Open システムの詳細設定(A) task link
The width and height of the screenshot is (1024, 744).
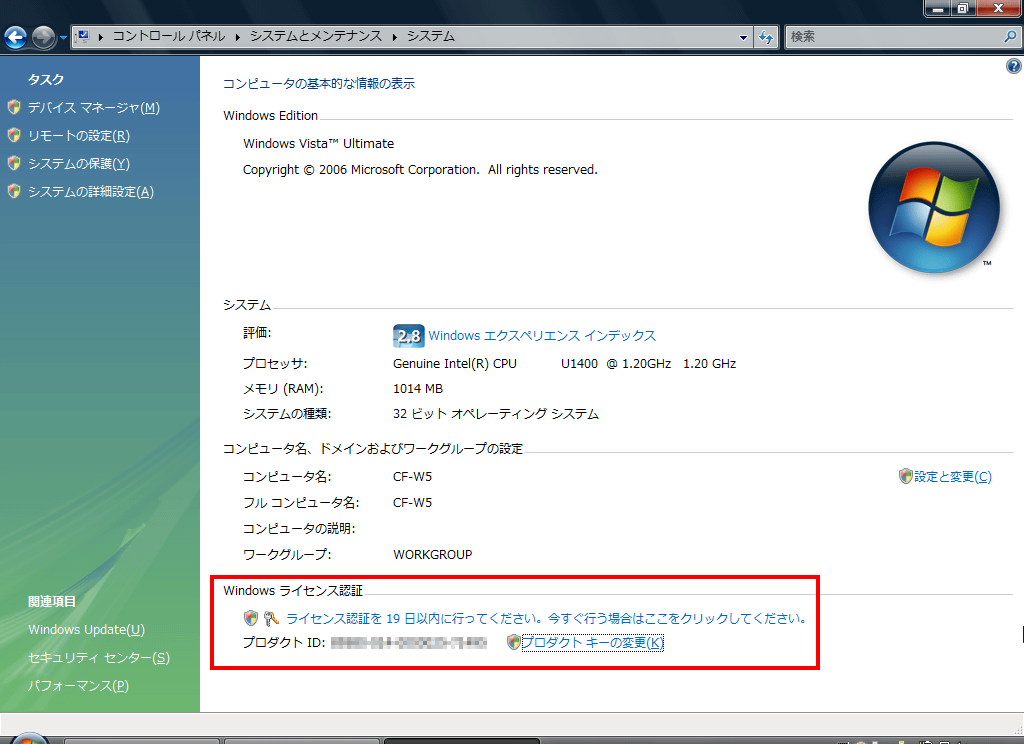coord(91,192)
